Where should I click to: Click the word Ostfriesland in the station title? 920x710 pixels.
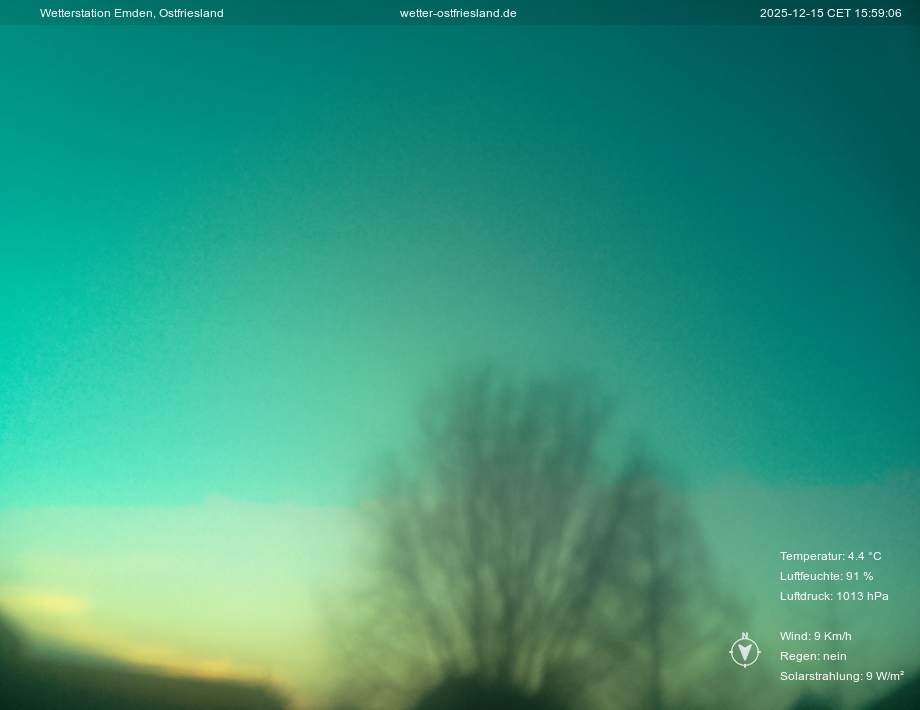tap(191, 13)
